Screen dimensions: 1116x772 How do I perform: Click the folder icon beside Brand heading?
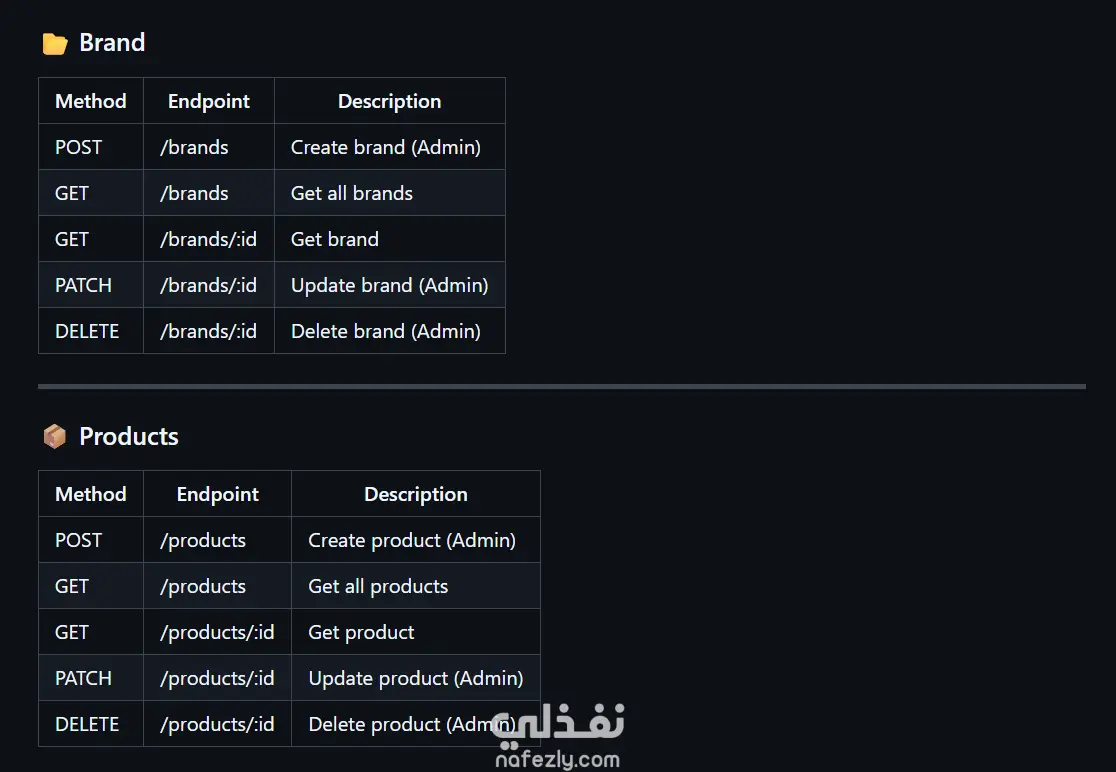(54, 43)
